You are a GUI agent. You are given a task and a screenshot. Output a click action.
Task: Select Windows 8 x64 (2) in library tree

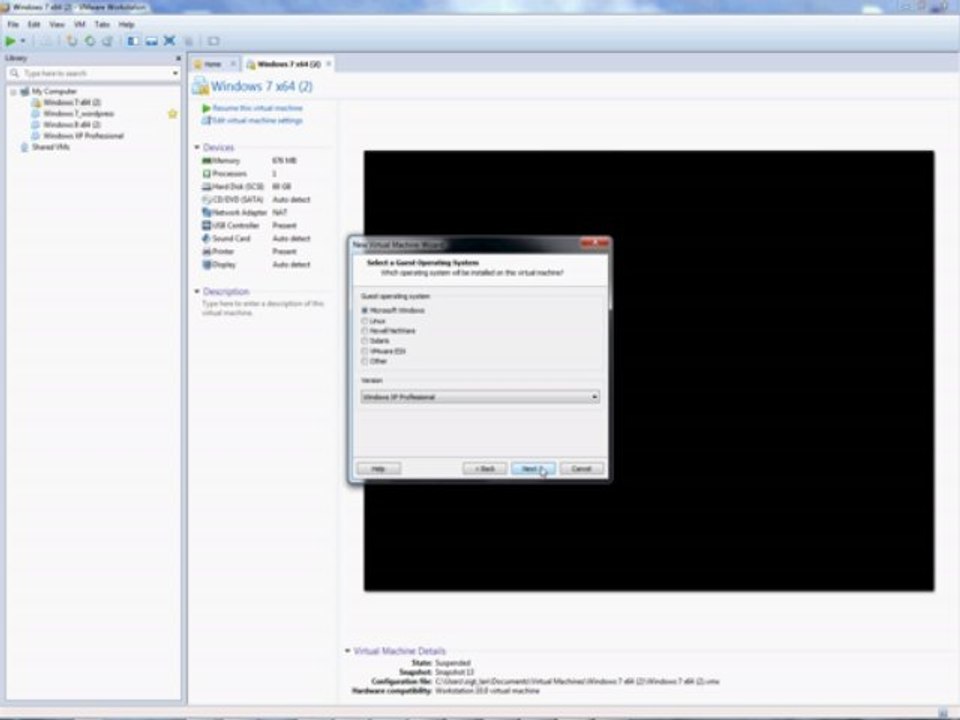pos(72,124)
